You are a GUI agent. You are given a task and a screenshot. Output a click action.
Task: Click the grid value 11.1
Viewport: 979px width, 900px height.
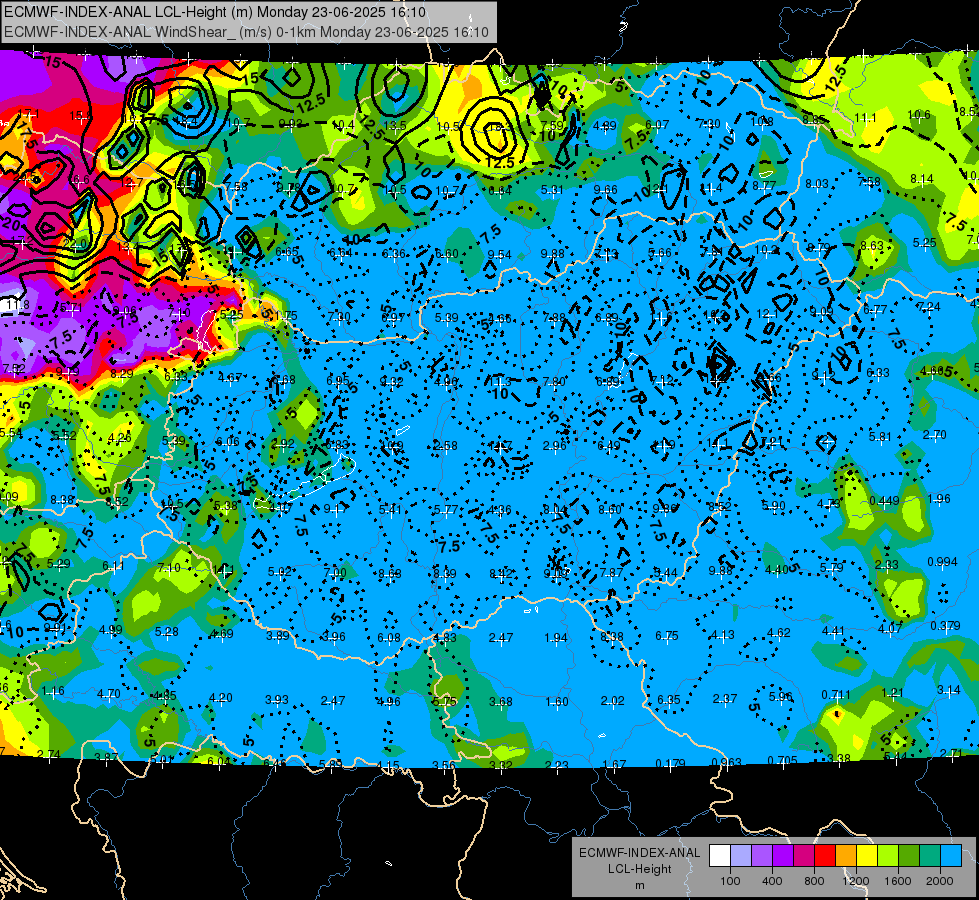click(865, 117)
